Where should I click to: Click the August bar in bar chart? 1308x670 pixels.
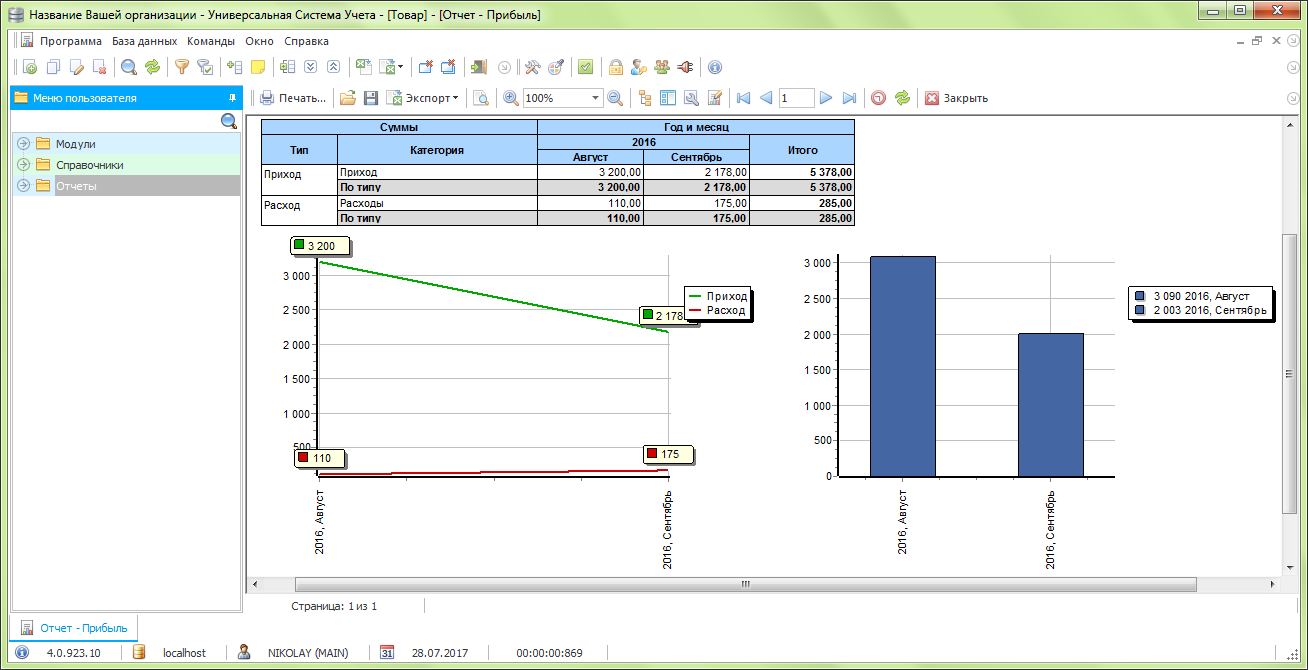903,366
